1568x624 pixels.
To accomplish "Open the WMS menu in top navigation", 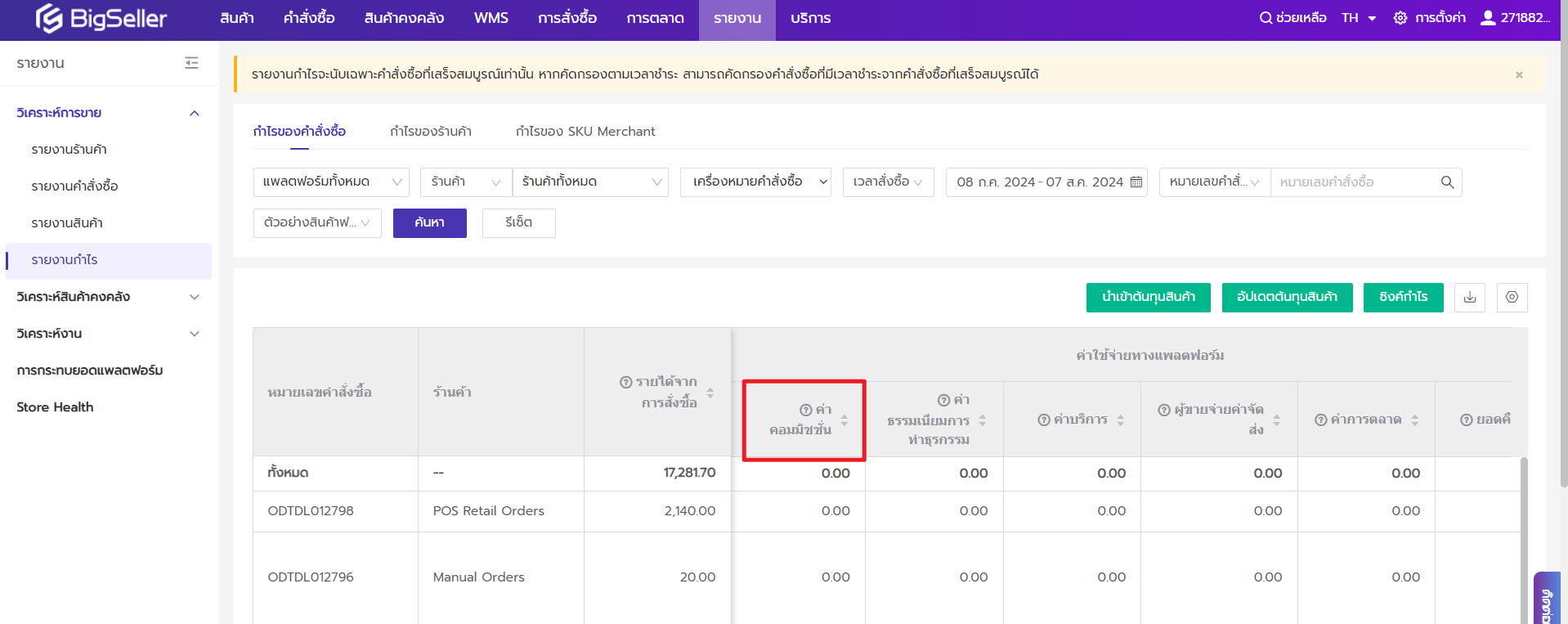I will pyautogui.click(x=491, y=18).
